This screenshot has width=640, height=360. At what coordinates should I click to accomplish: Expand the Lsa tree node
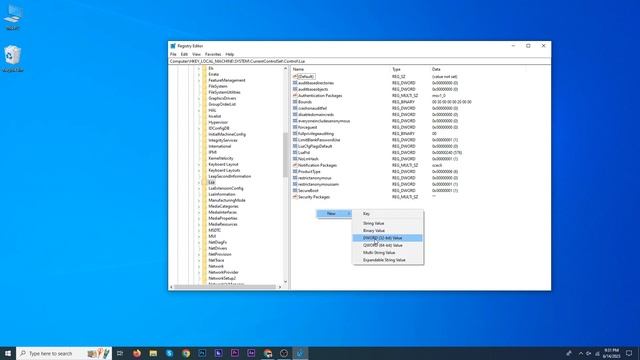click(199, 182)
